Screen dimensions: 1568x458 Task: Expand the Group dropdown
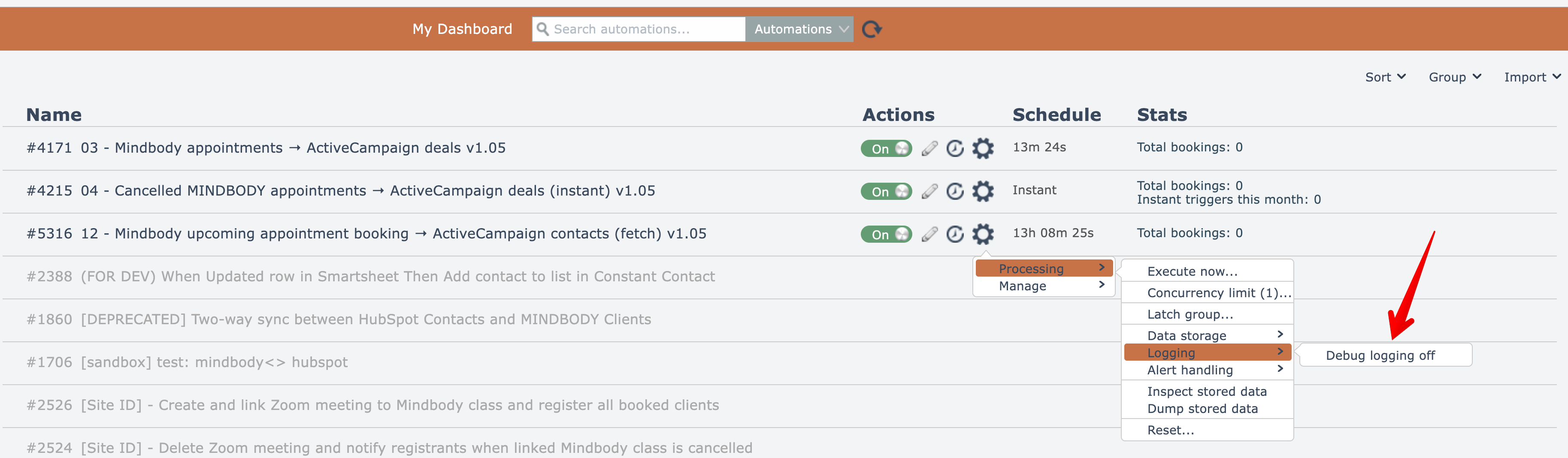1454,77
